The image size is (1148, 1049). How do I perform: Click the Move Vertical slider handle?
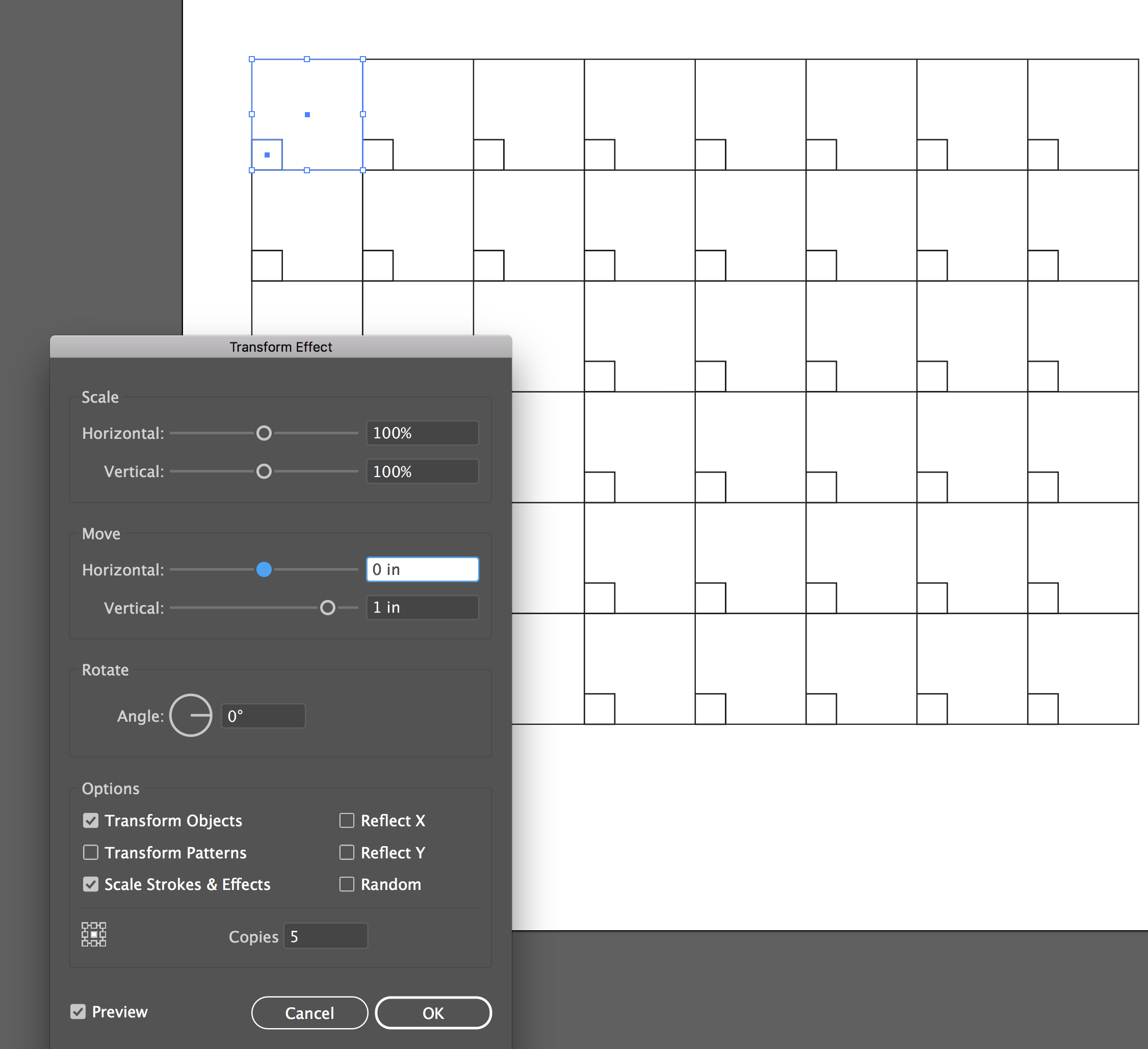[x=328, y=608]
